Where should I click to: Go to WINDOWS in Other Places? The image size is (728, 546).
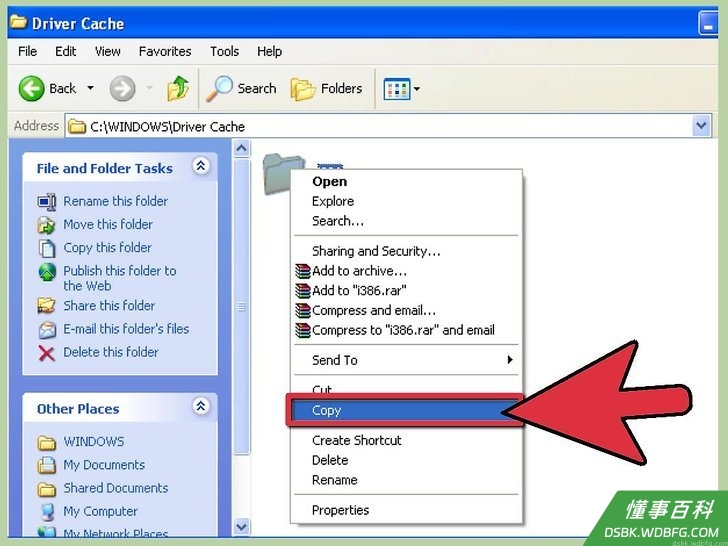tap(94, 441)
